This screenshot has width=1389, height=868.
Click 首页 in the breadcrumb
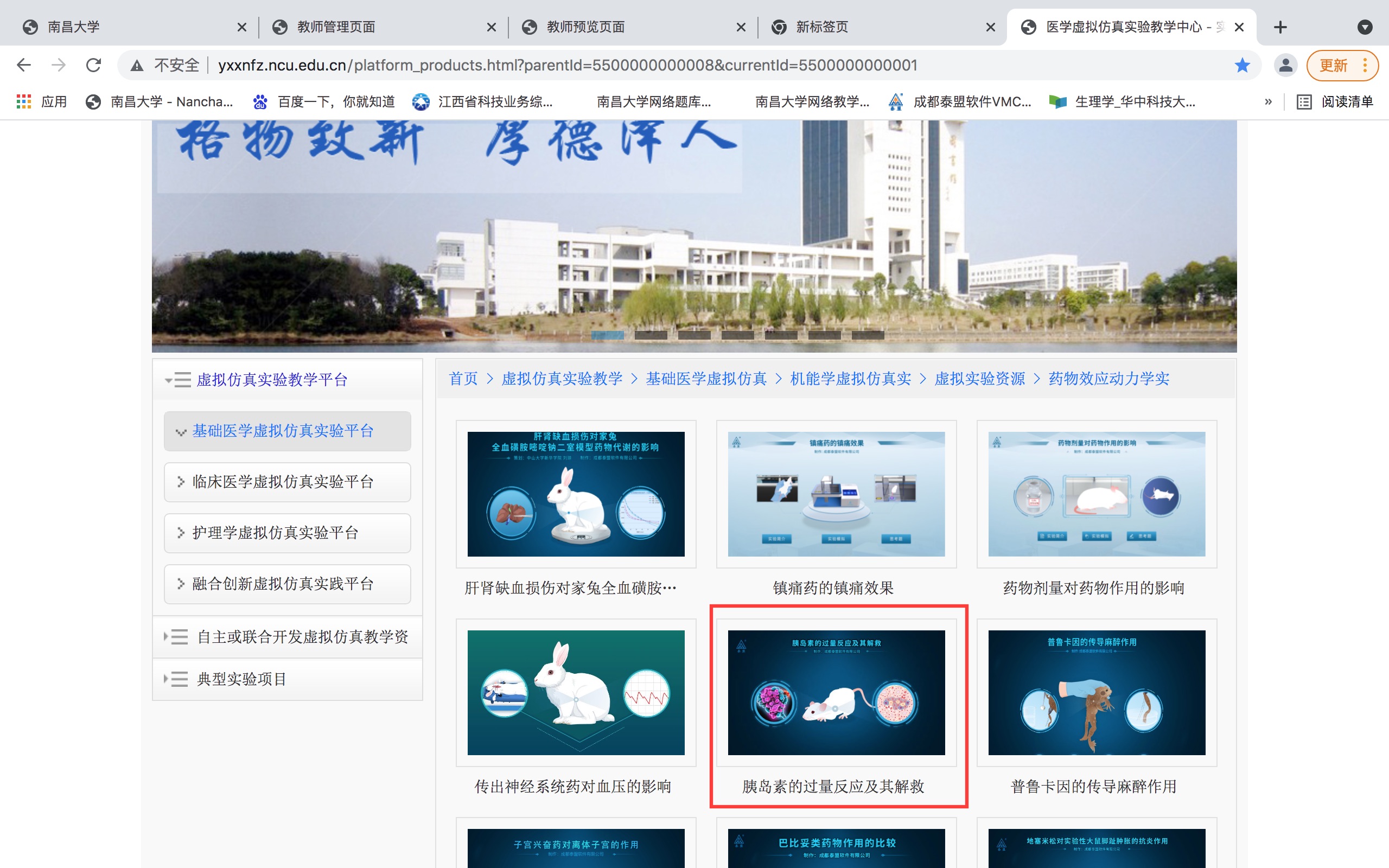coord(463,378)
